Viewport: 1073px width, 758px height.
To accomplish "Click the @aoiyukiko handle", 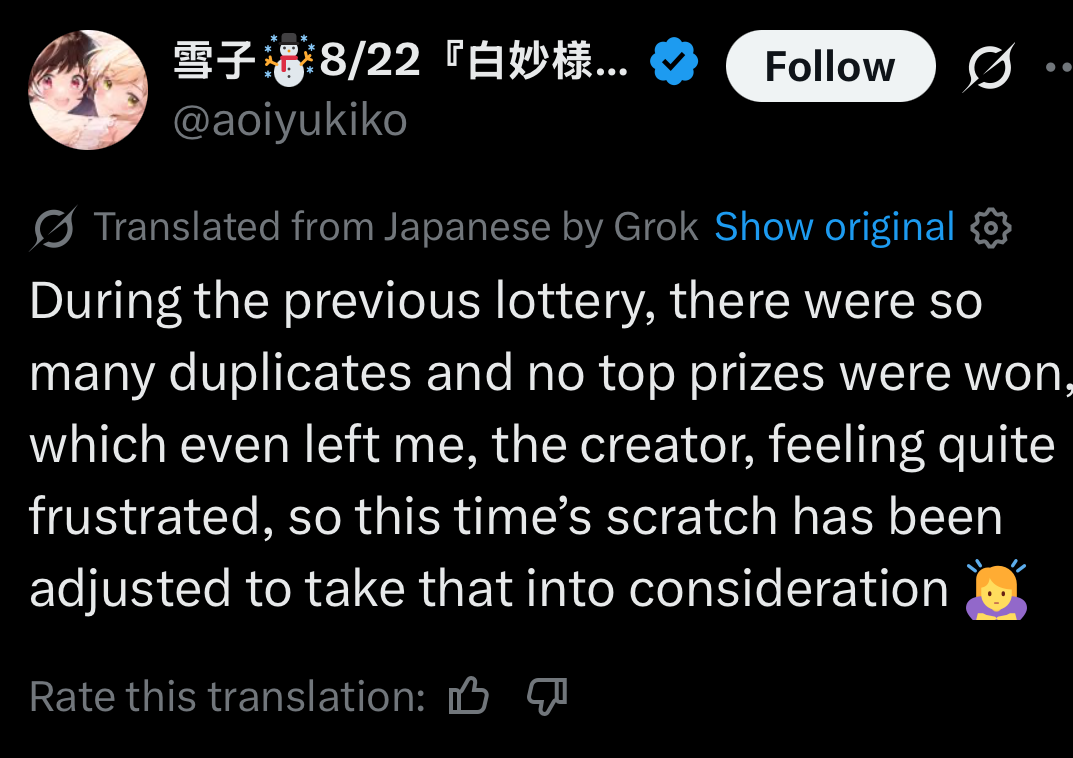I will click(x=289, y=120).
